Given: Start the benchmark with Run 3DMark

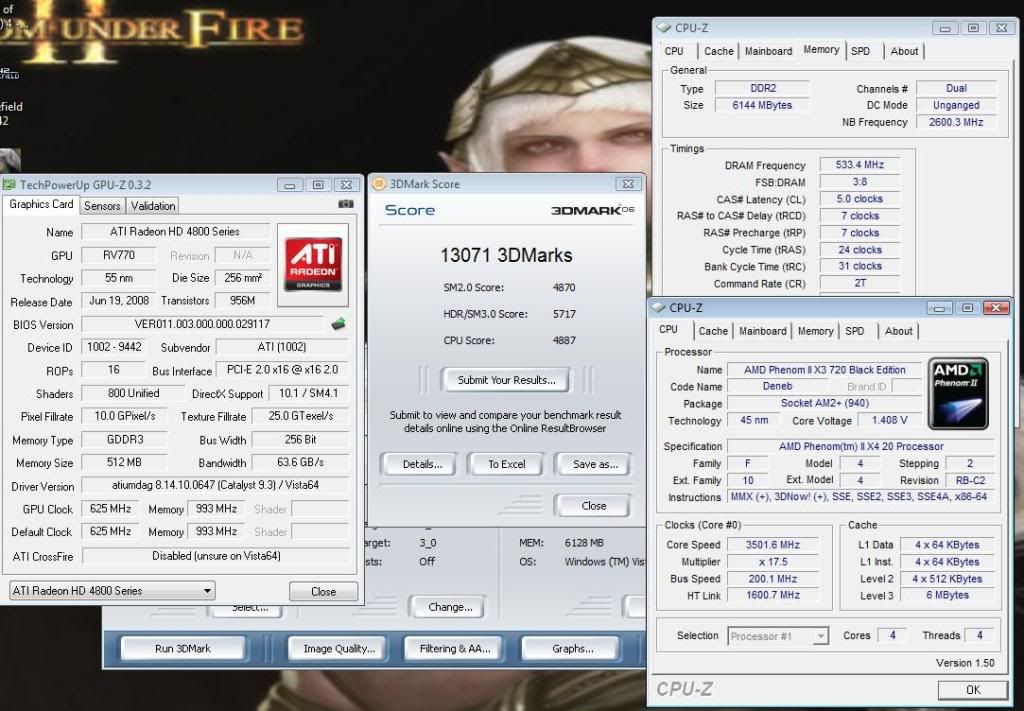Looking at the screenshot, I should point(183,648).
